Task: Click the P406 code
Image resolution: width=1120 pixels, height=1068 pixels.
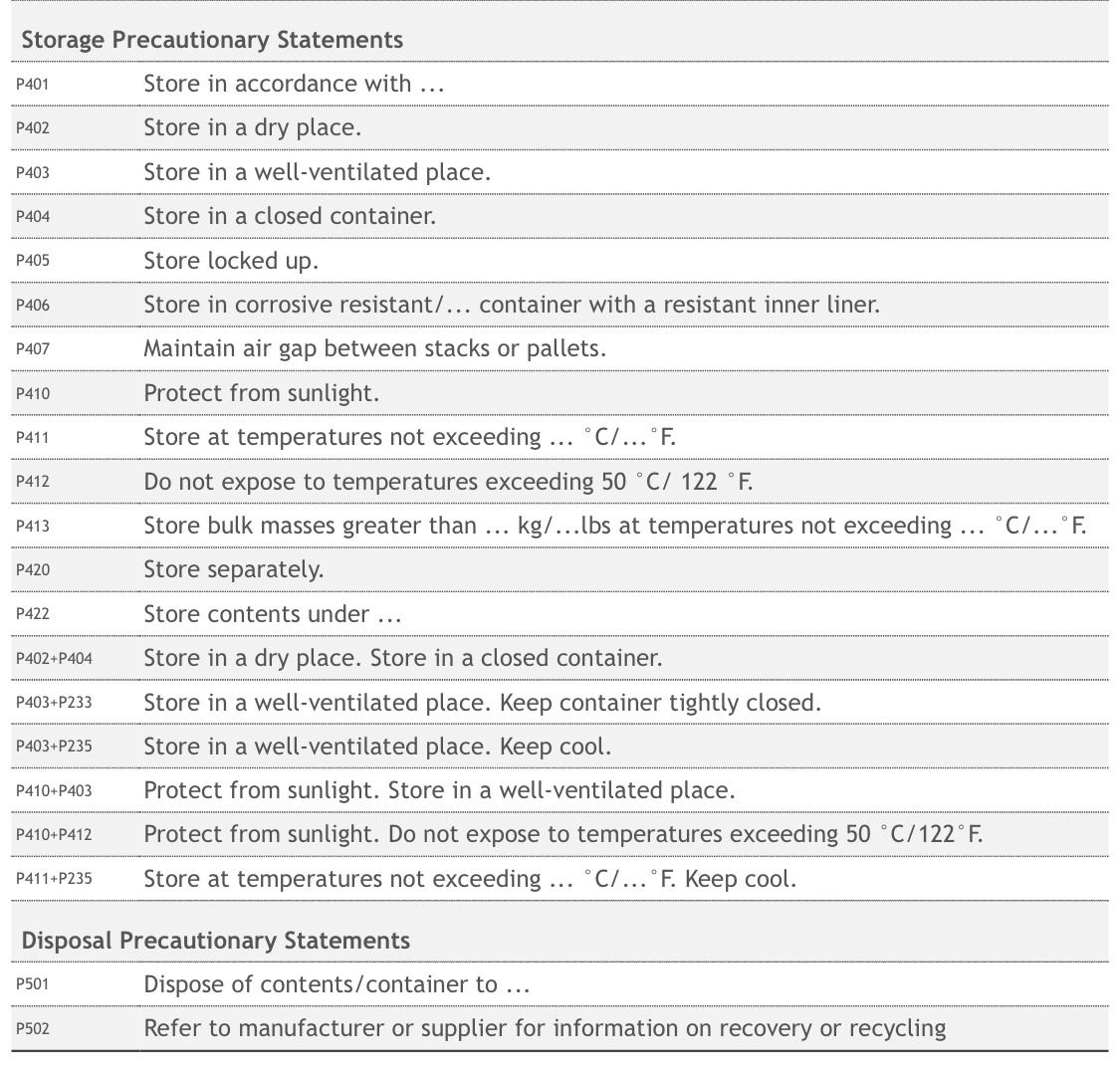Action: click(x=32, y=306)
